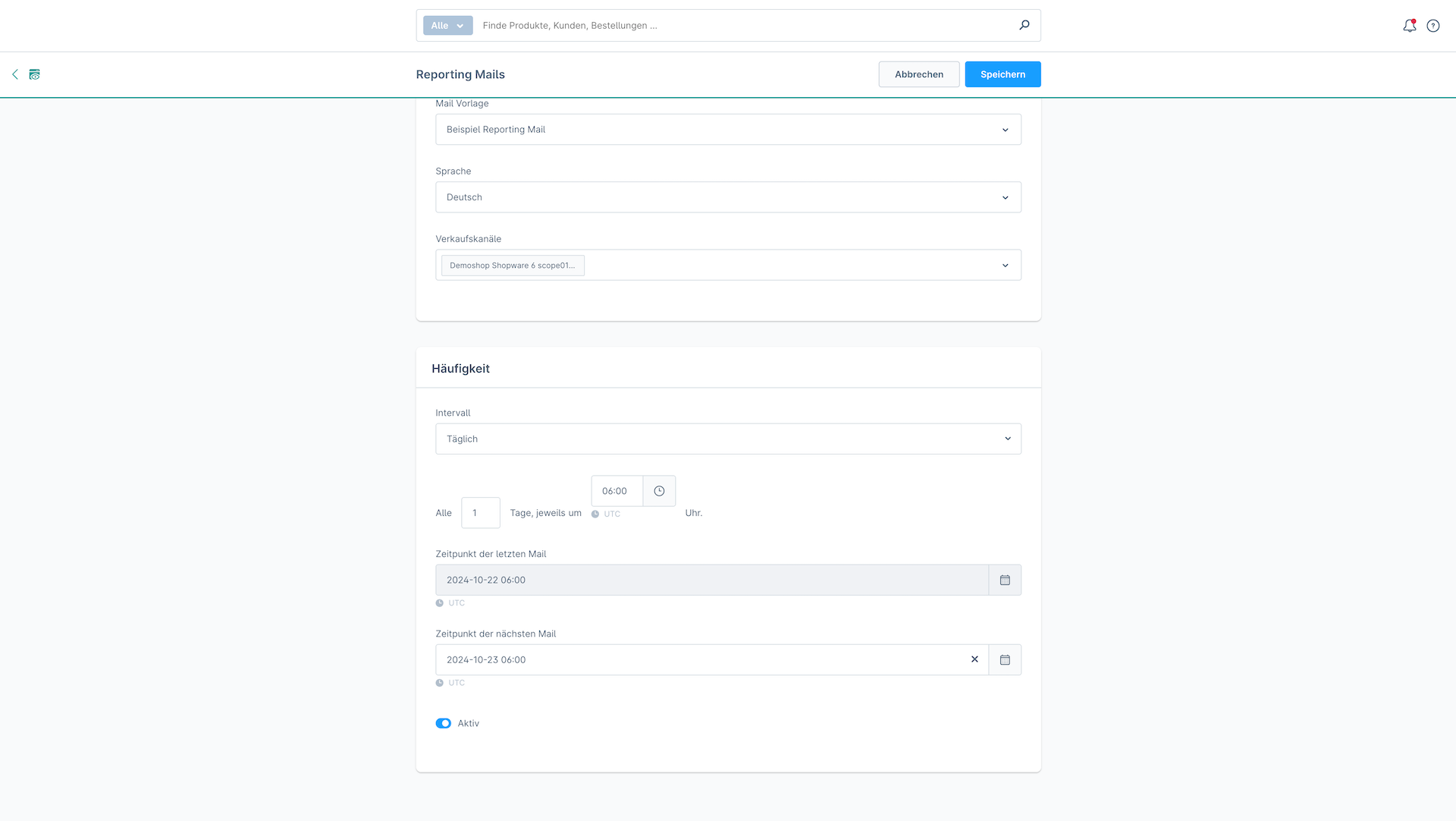Viewport: 1456px width, 821px height.
Task: Click the Häufigkeit card heading
Action: (x=460, y=369)
